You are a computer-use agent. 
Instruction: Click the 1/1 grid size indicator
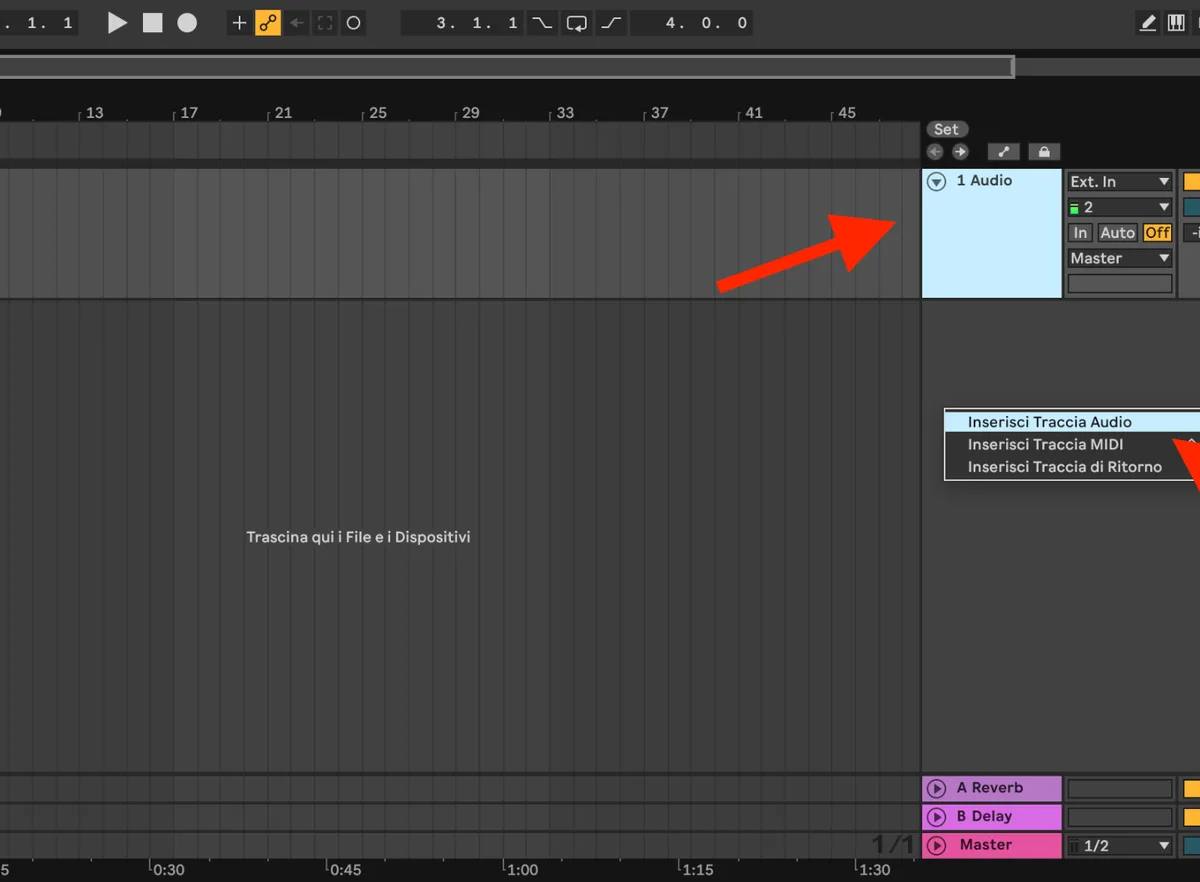(893, 845)
